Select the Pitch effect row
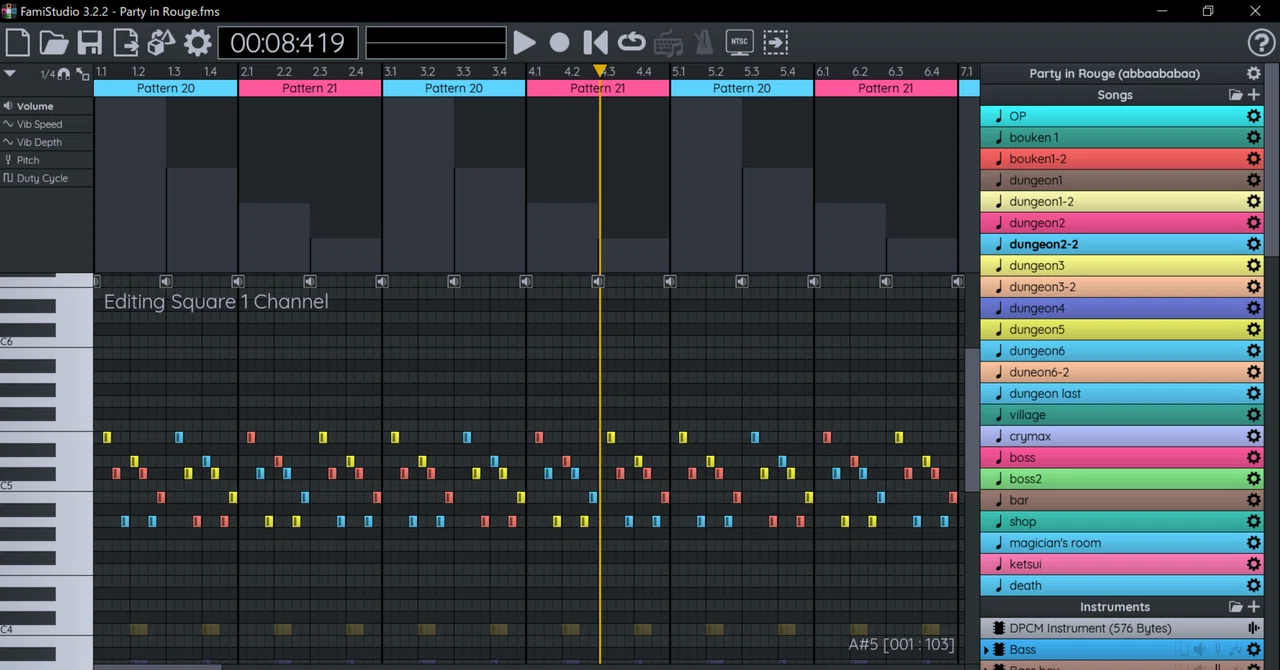 pos(47,160)
